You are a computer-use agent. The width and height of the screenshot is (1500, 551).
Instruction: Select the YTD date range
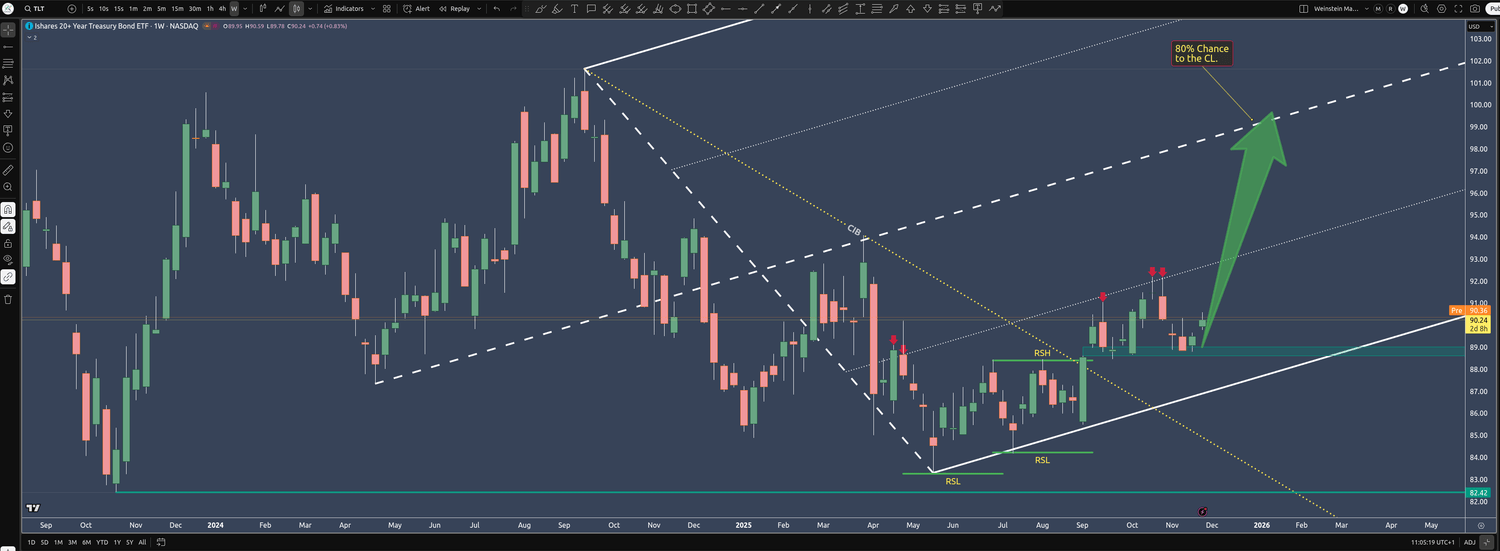tap(102, 542)
